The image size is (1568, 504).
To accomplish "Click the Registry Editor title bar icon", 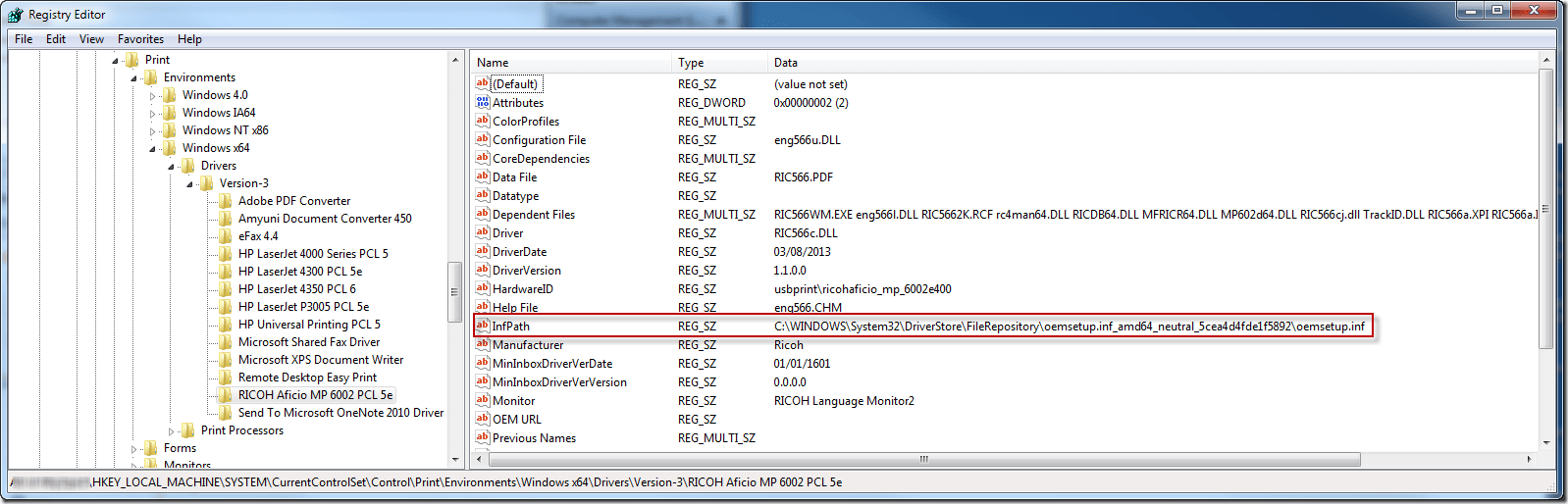I will tap(15, 15).
